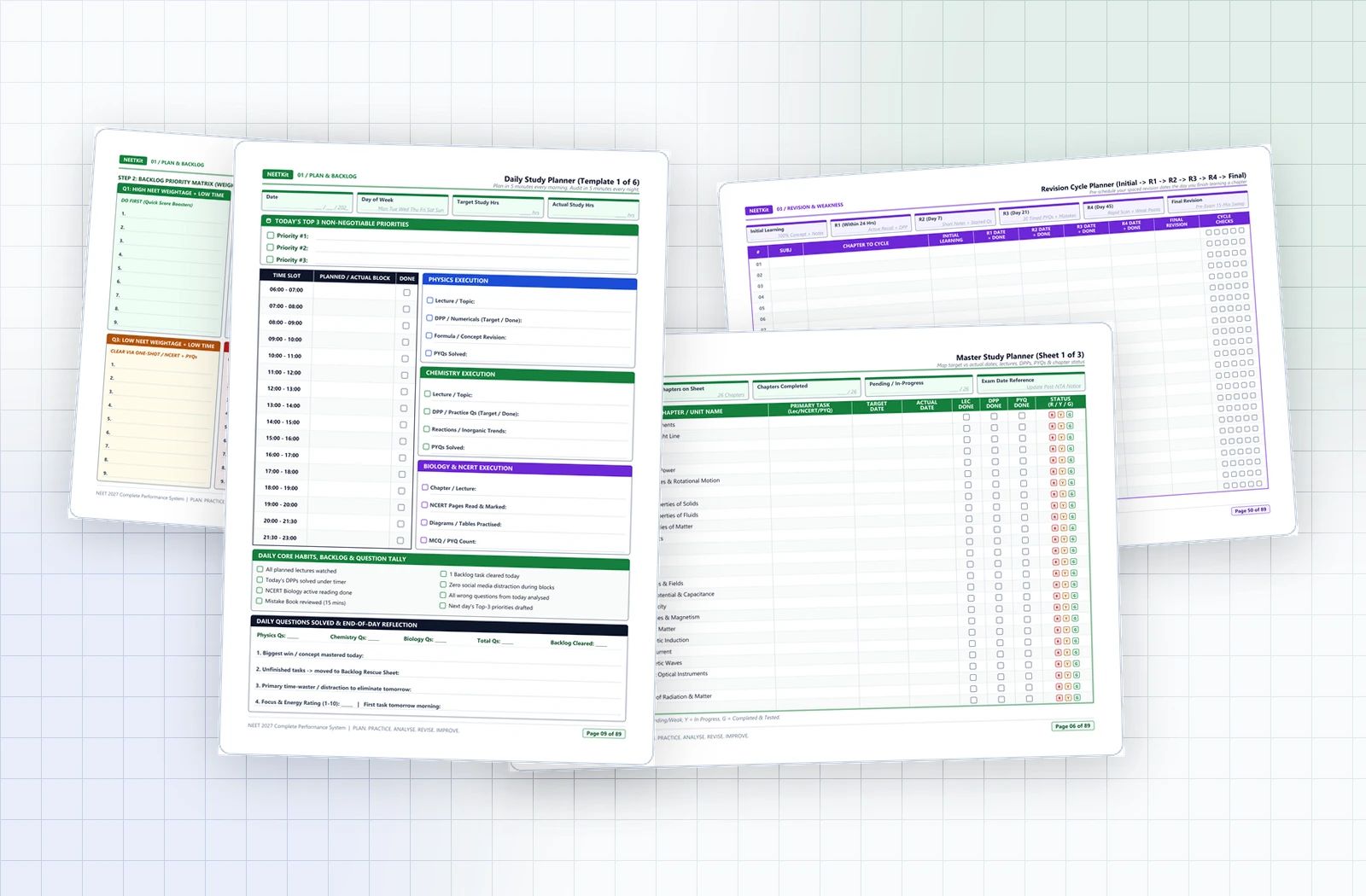
Task: Tick NCERT Pages Read & Marked checkbox
Action: click(424, 504)
